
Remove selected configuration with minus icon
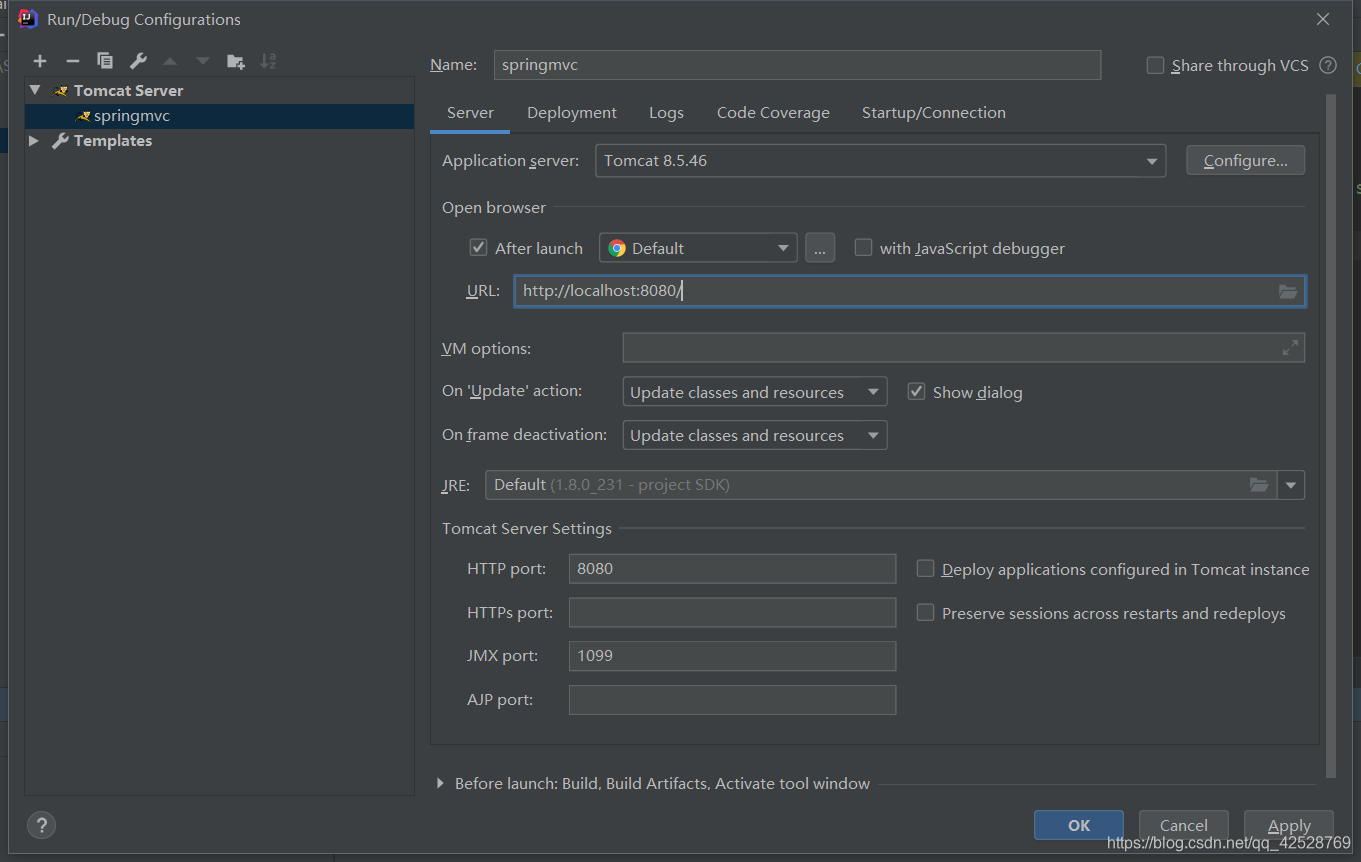click(72, 62)
